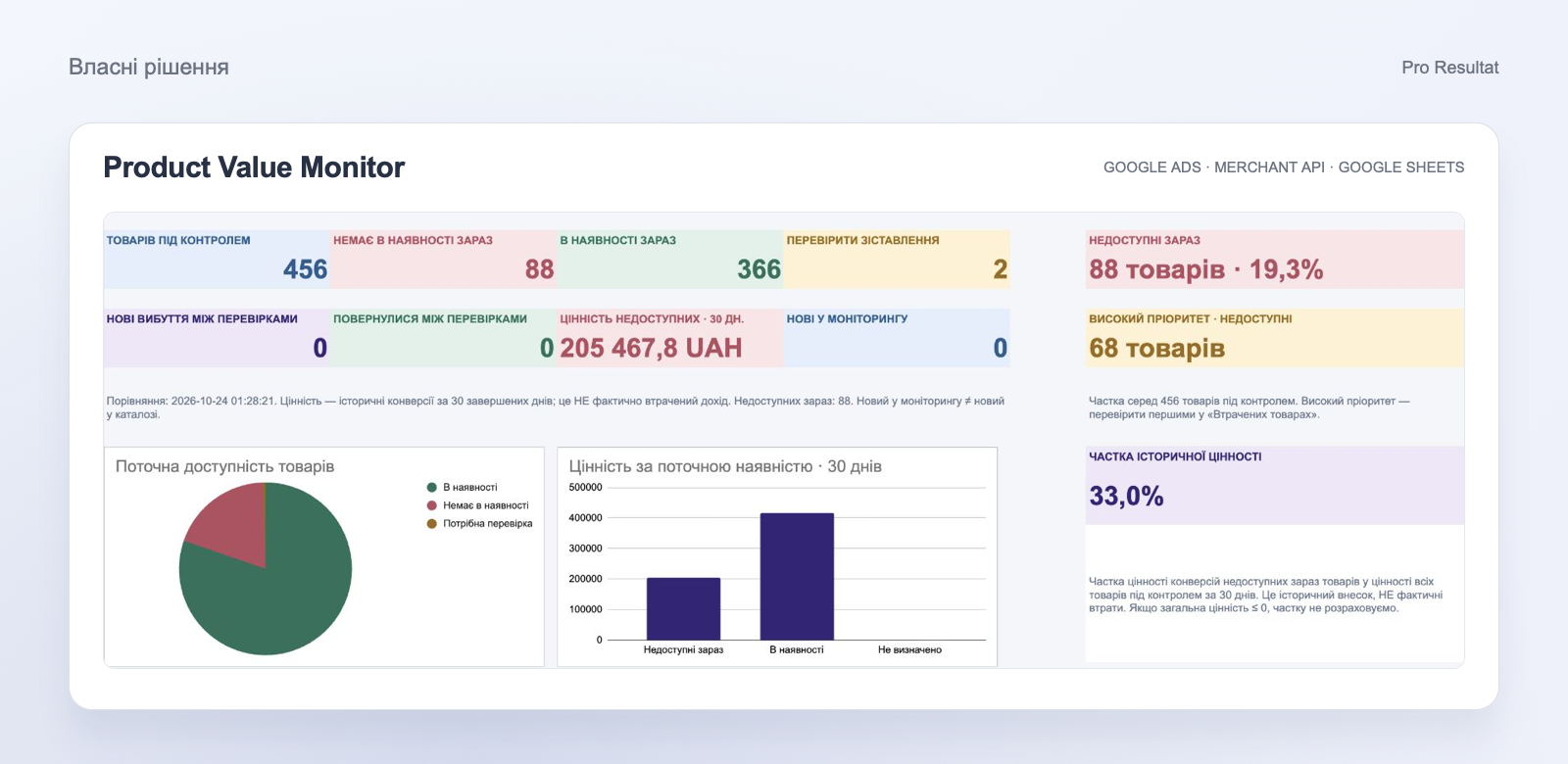This screenshot has width=1568, height=764.
Task: Click the 33,0% historical value share
Action: coord(1126,496)
